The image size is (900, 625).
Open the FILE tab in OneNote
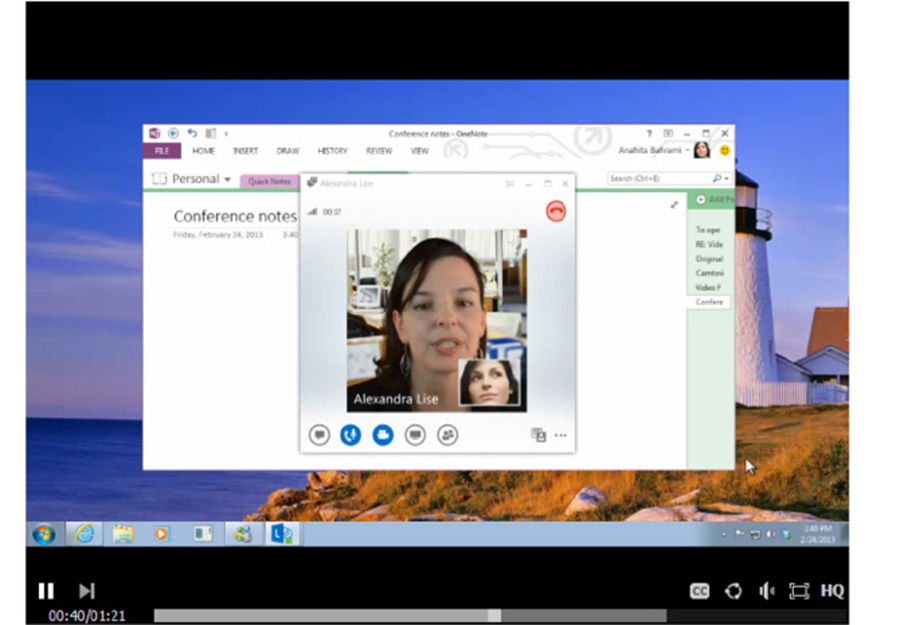(x=162, y=151)
